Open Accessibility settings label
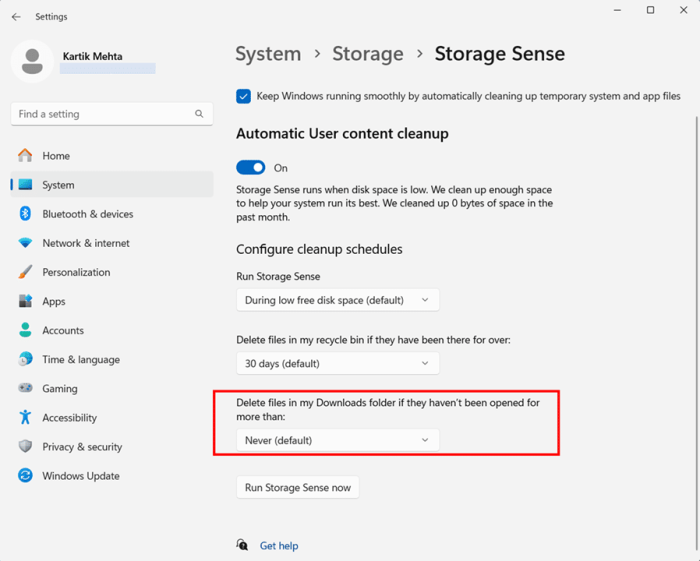The width and height of the screenshot is (700, 561). click(70, 418)
